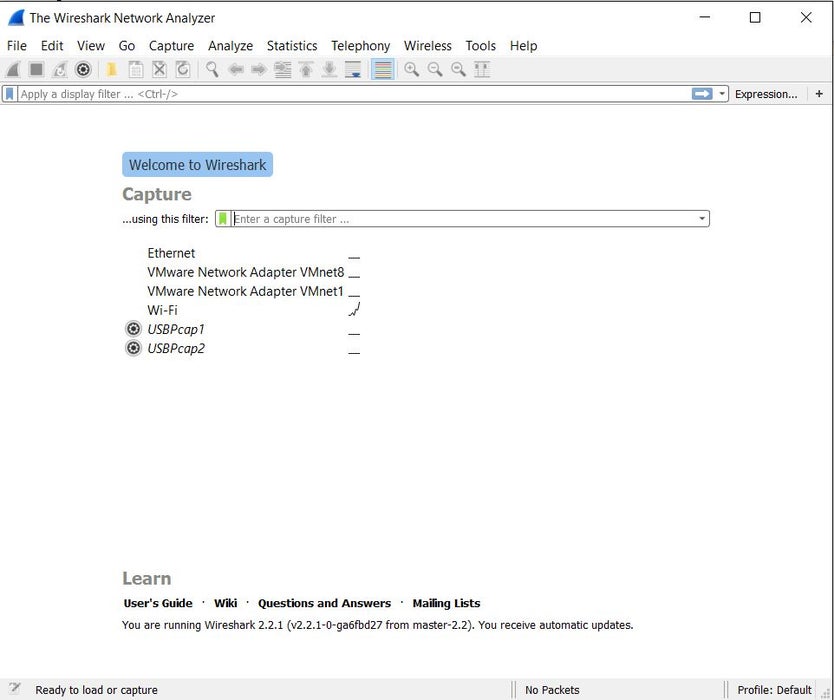
Task: Open the Tools menu
Action: pos(480,46)
